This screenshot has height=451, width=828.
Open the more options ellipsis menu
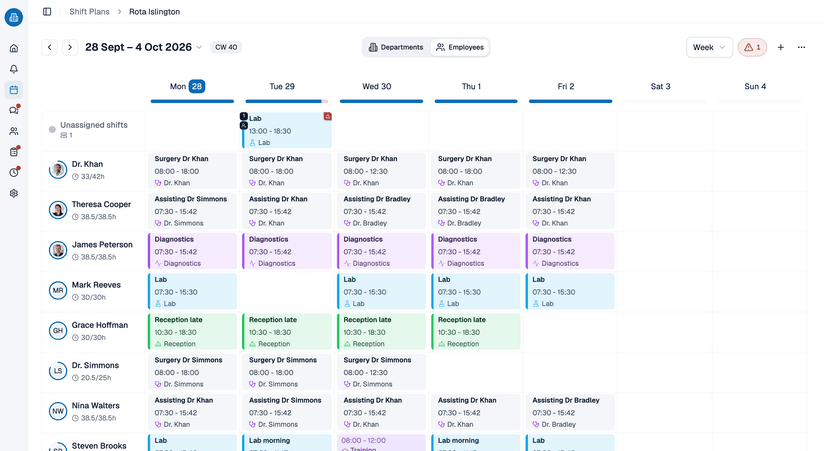click(x=801, y=47)
